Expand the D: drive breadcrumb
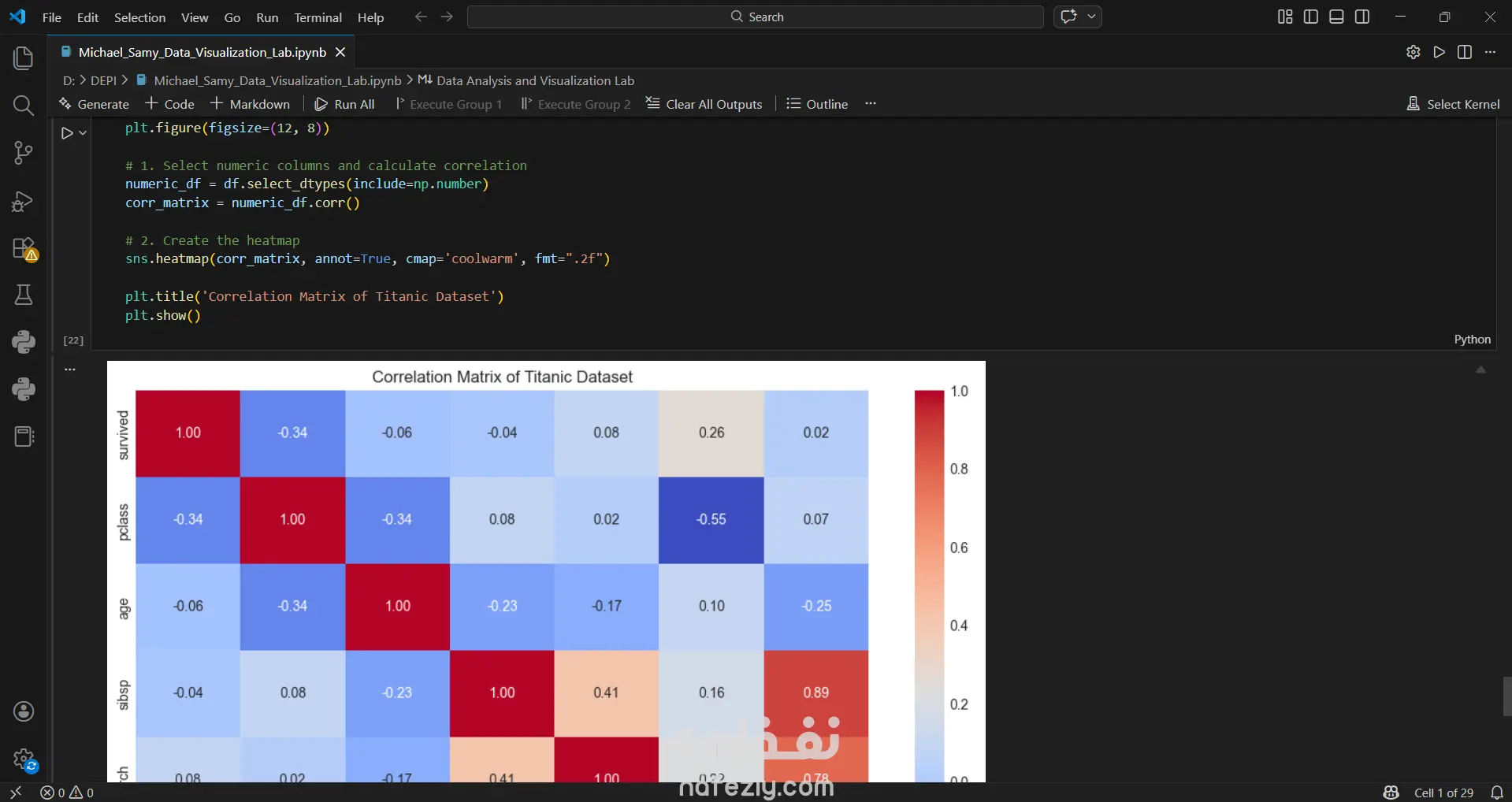 pos(69,80)
